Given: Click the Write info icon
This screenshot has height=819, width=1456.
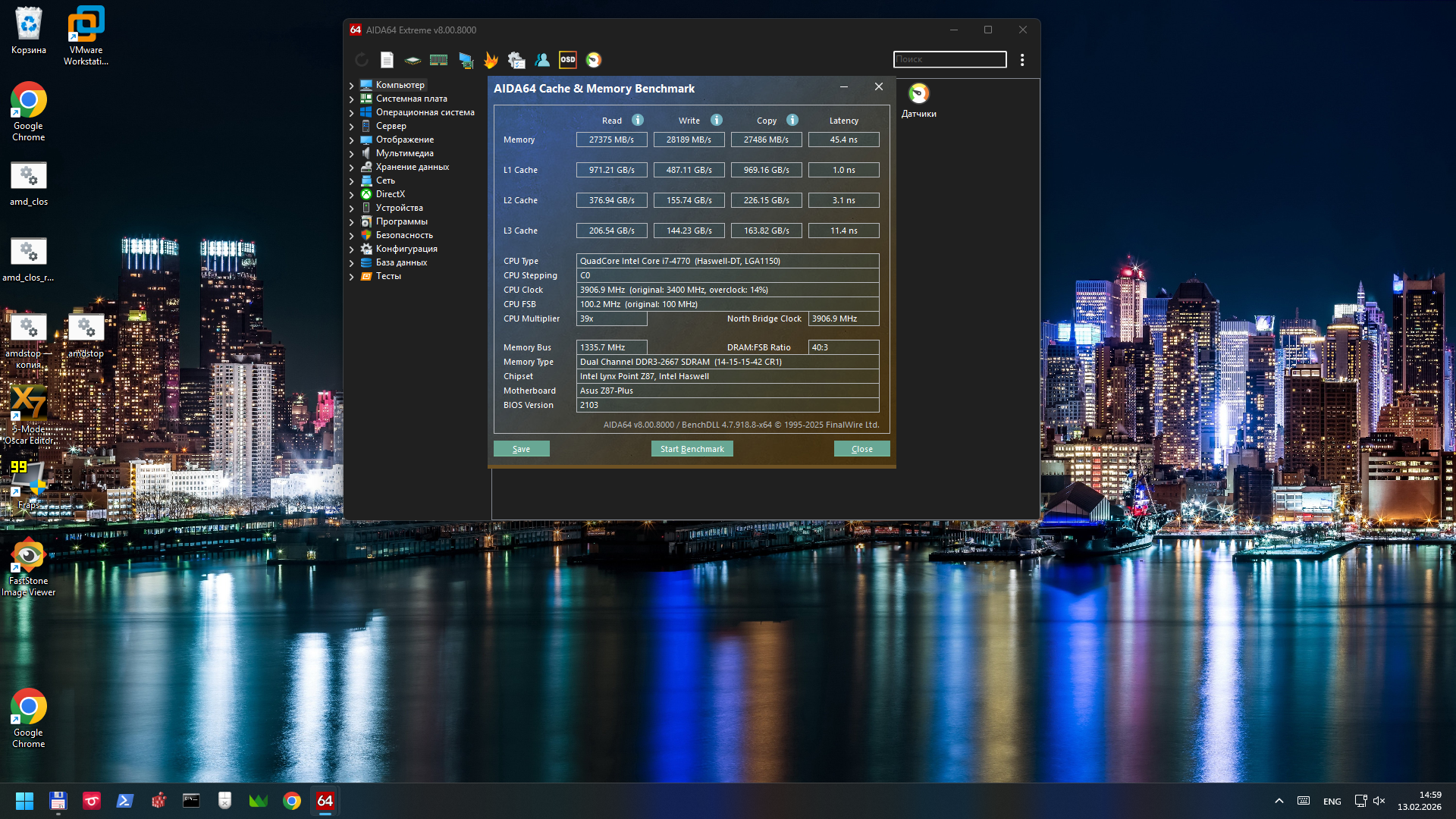Looking at the screenshot, I should 717,121.
